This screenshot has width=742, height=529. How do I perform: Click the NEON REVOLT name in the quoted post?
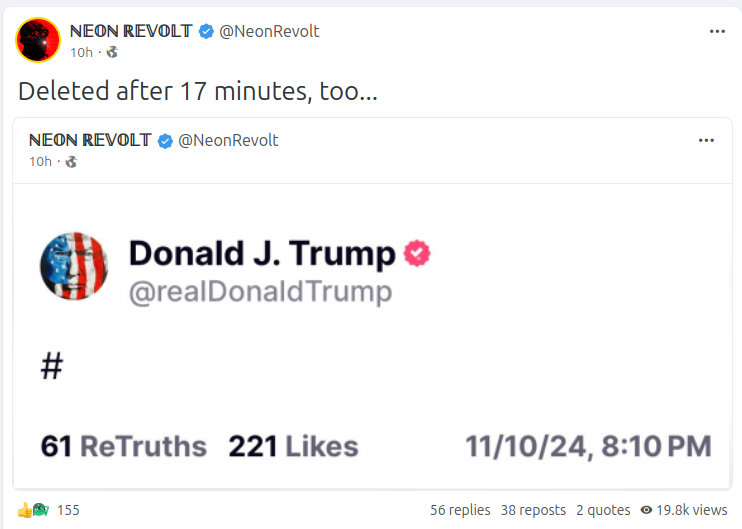pos(90,140)
